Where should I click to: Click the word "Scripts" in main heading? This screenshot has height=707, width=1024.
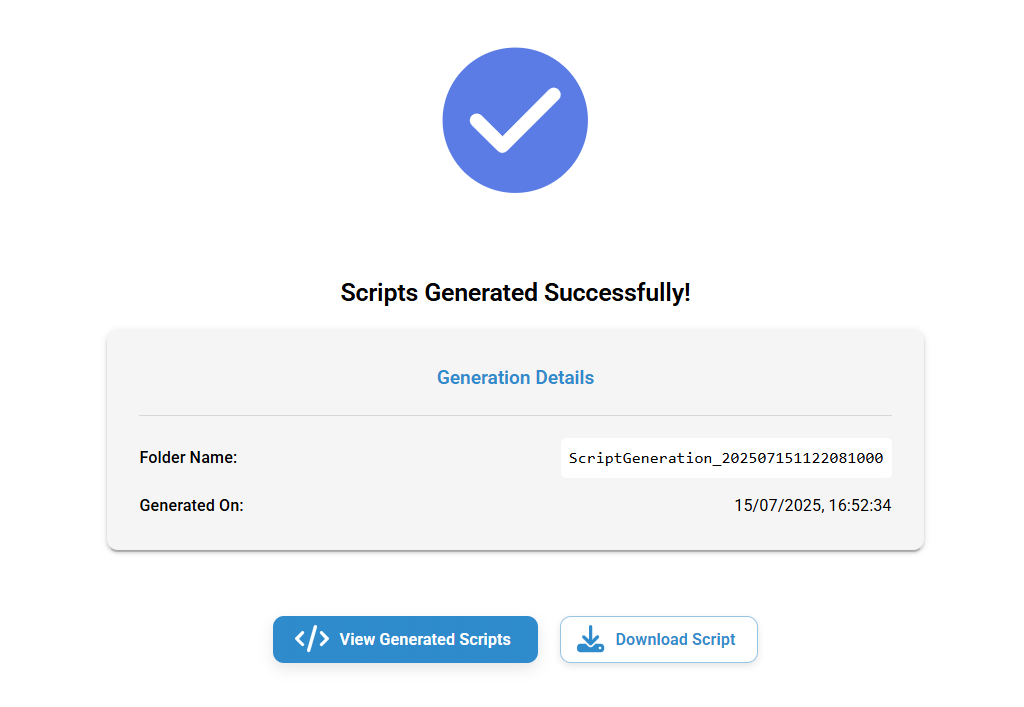379,292
